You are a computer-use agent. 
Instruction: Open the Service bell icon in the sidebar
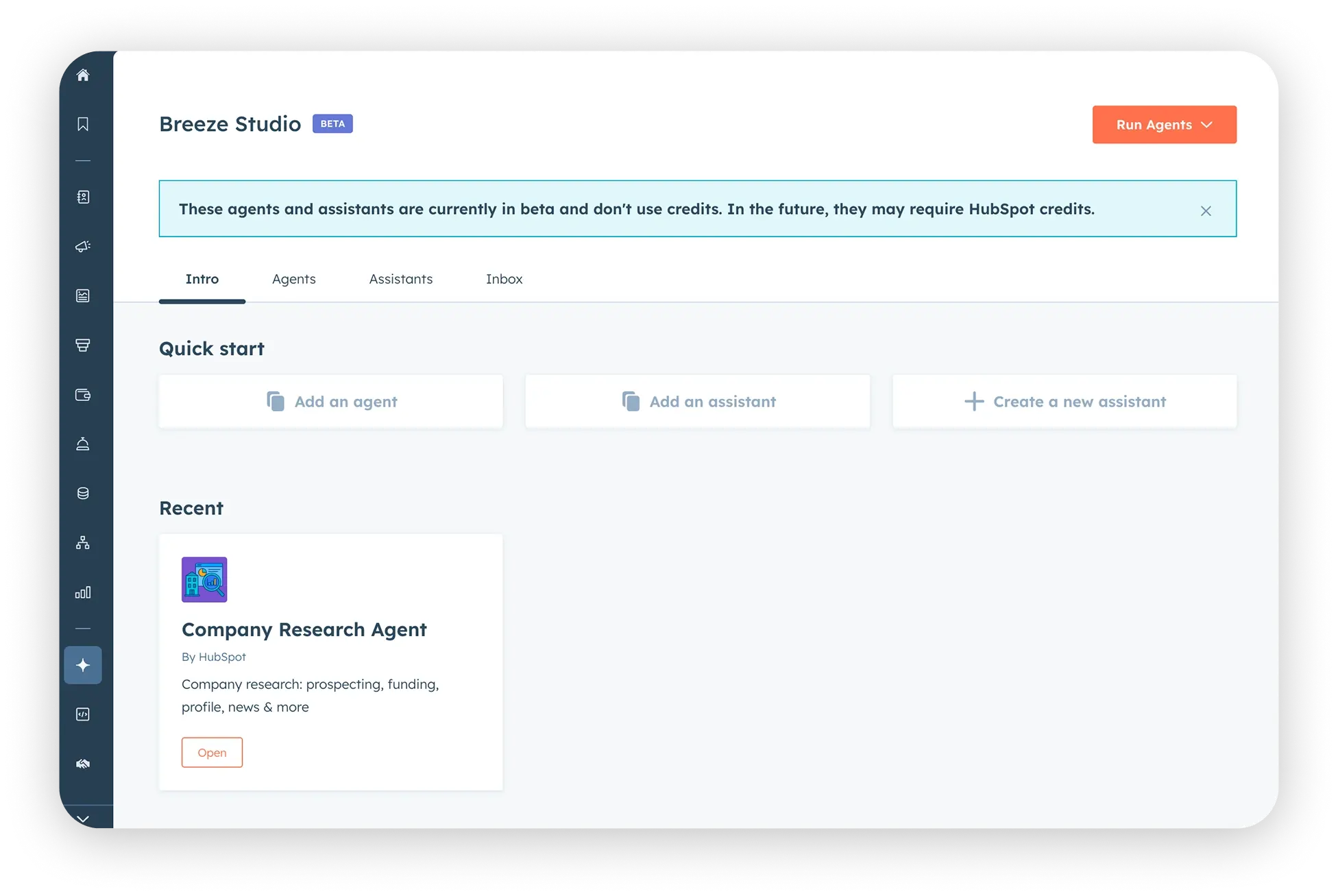coord(83,444)
